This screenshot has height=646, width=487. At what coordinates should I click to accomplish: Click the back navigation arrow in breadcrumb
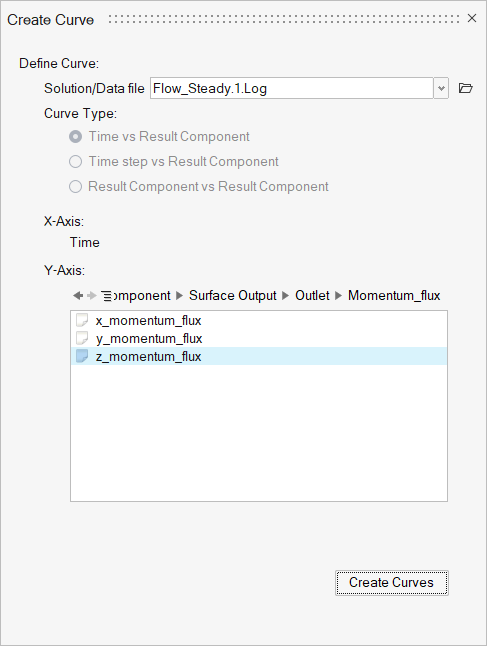(x=77, y=295)
